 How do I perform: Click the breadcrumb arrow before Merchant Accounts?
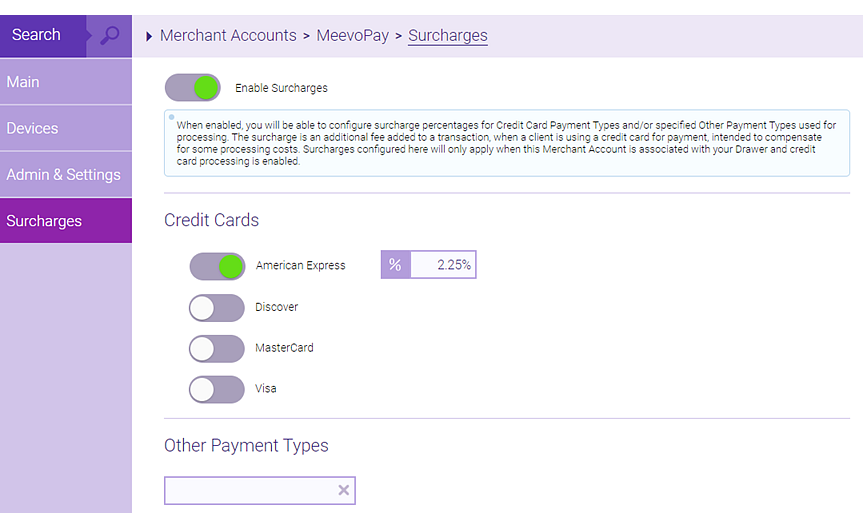pyautogui.click(x=150, y=36)
